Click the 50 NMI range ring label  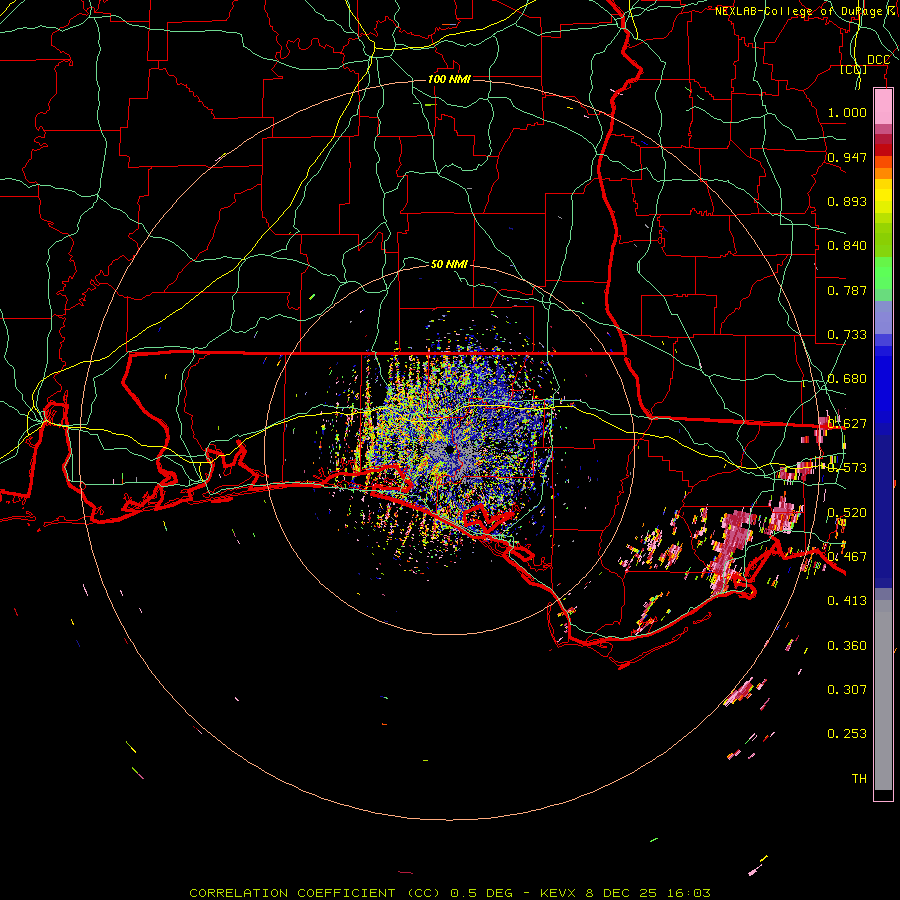point(449,264)
